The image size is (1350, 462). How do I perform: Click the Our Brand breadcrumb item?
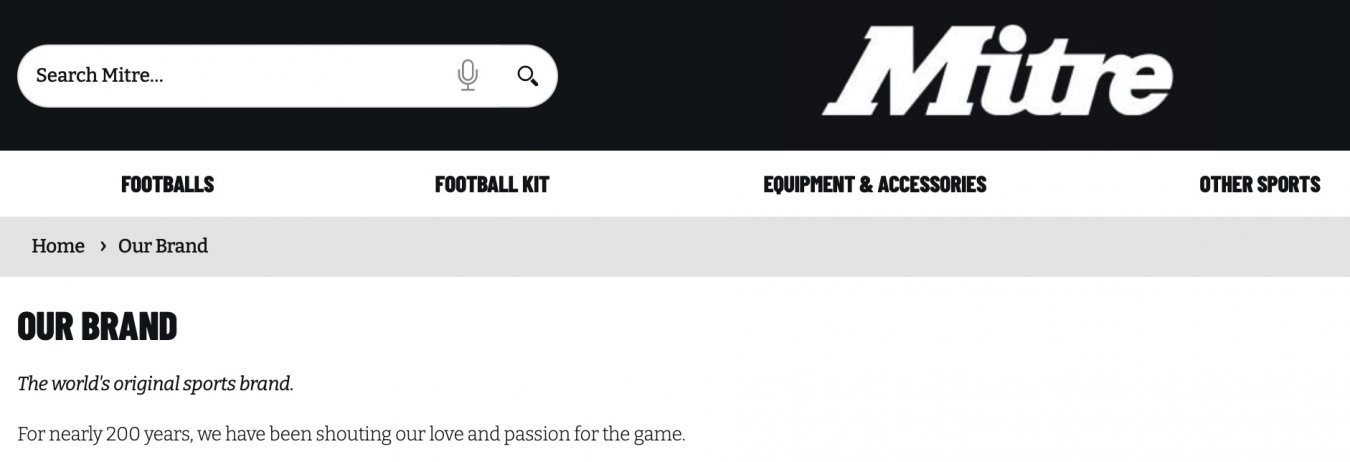(x=163, y=246)
